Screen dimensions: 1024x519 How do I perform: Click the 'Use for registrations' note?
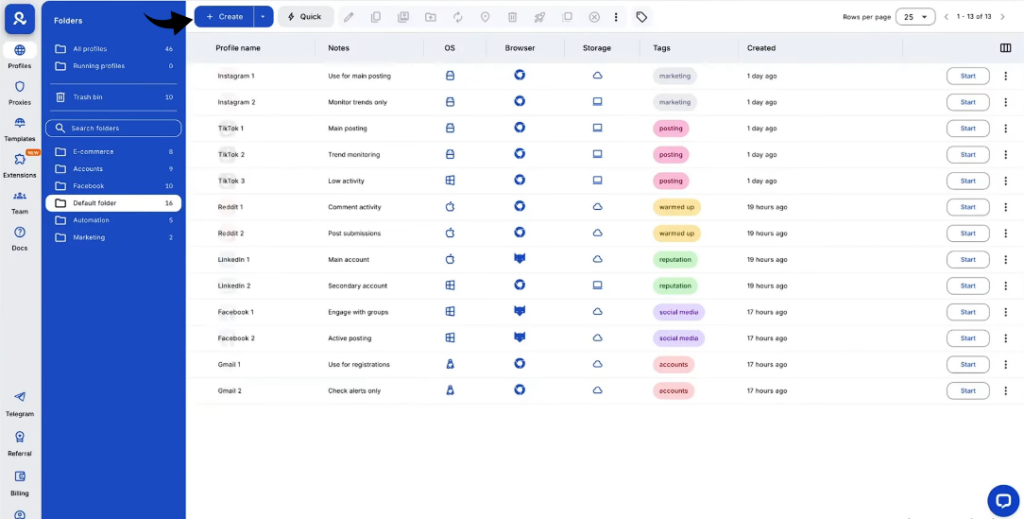coord(359,364)
